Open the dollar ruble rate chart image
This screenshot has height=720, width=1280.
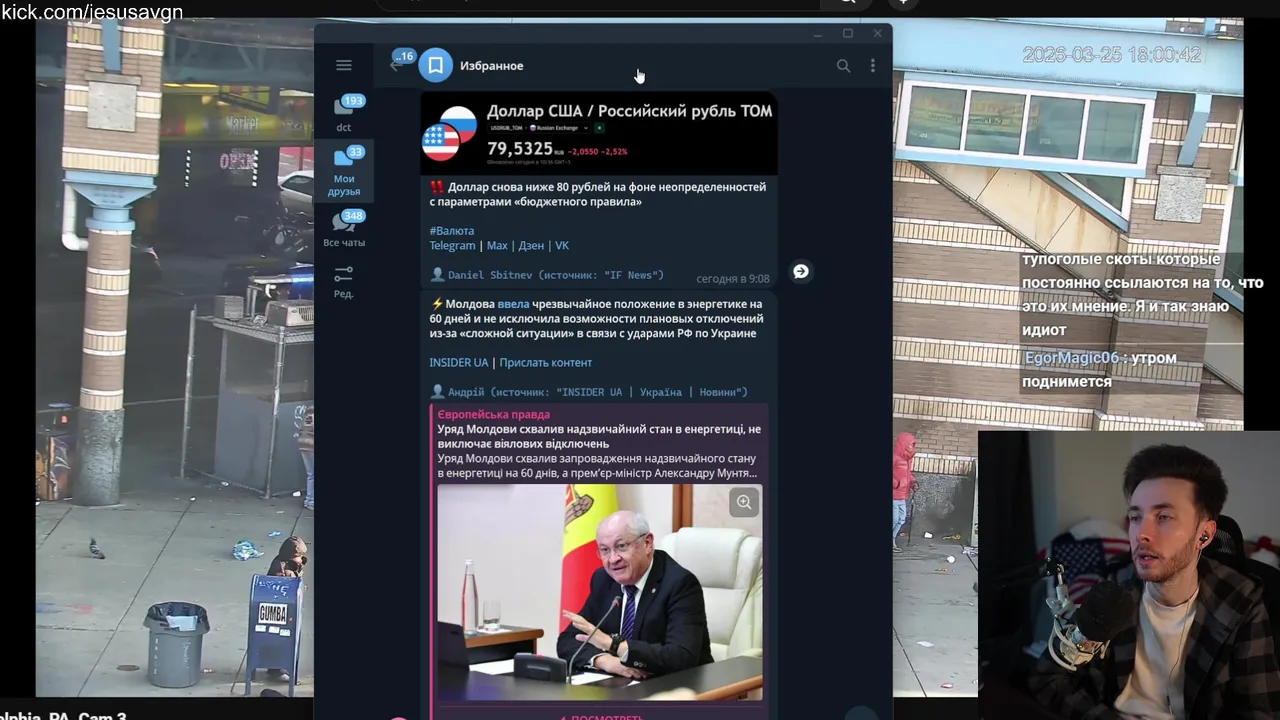tap(599, 134)
